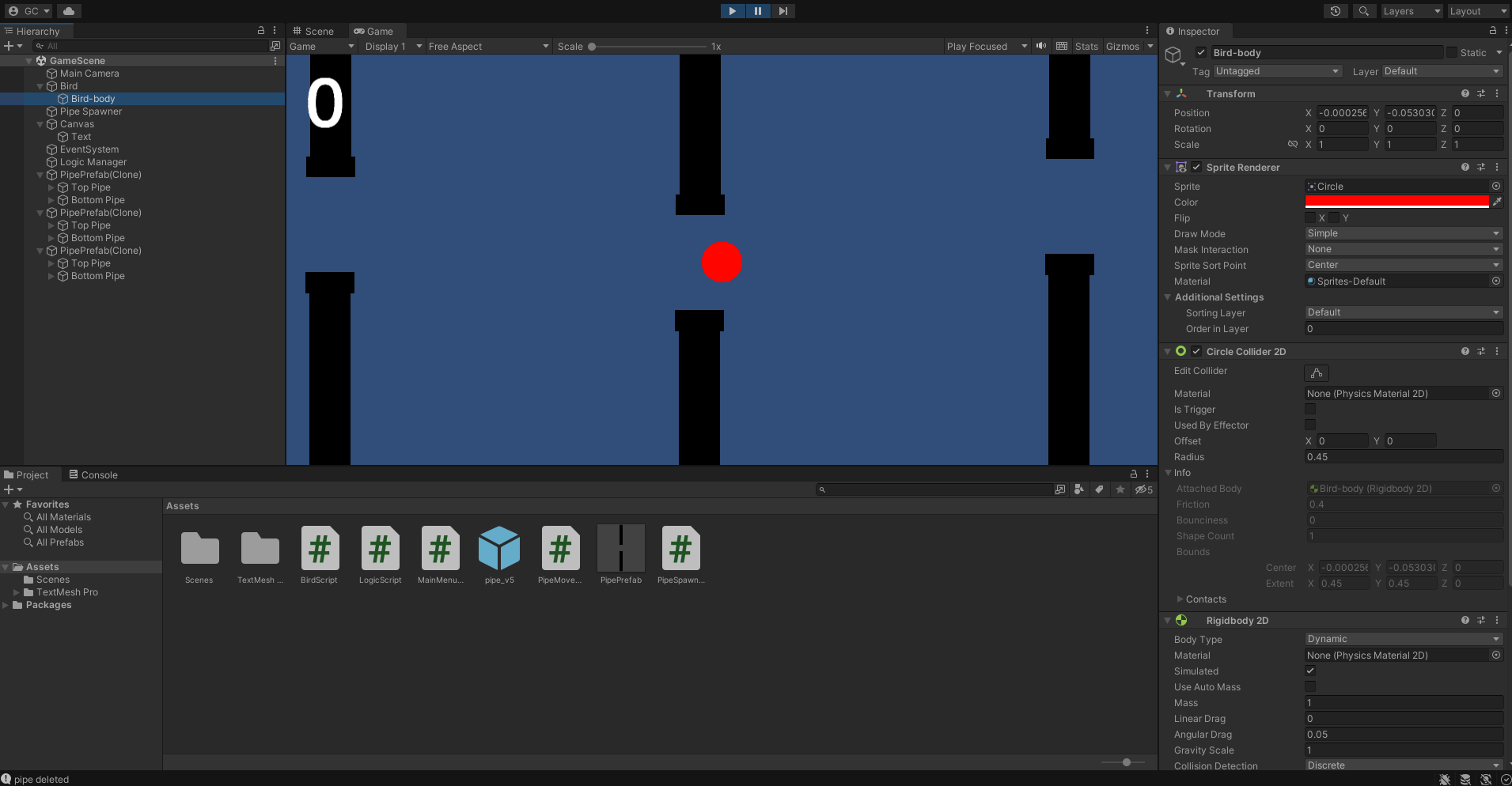
Task: Open the Scenes folder in Assets grid
Action: (199, 555)
